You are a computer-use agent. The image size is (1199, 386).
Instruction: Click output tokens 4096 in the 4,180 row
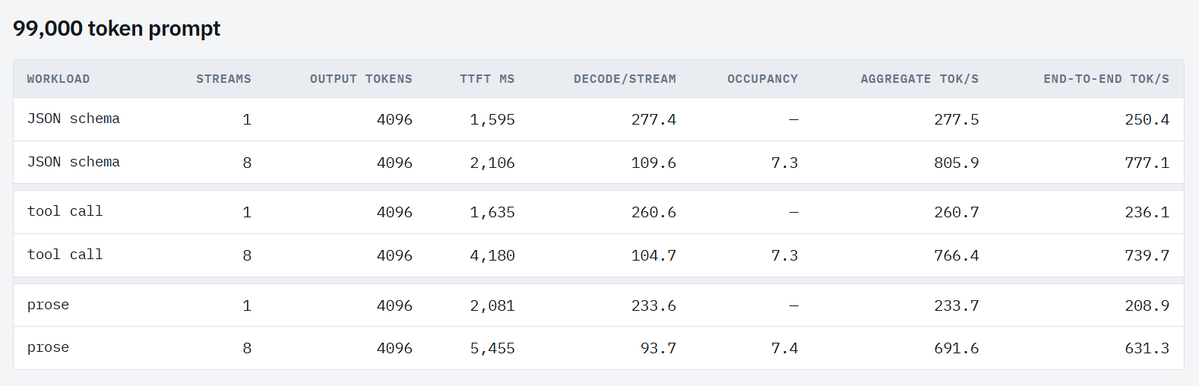pyautogui.click(x=395, y=255)
